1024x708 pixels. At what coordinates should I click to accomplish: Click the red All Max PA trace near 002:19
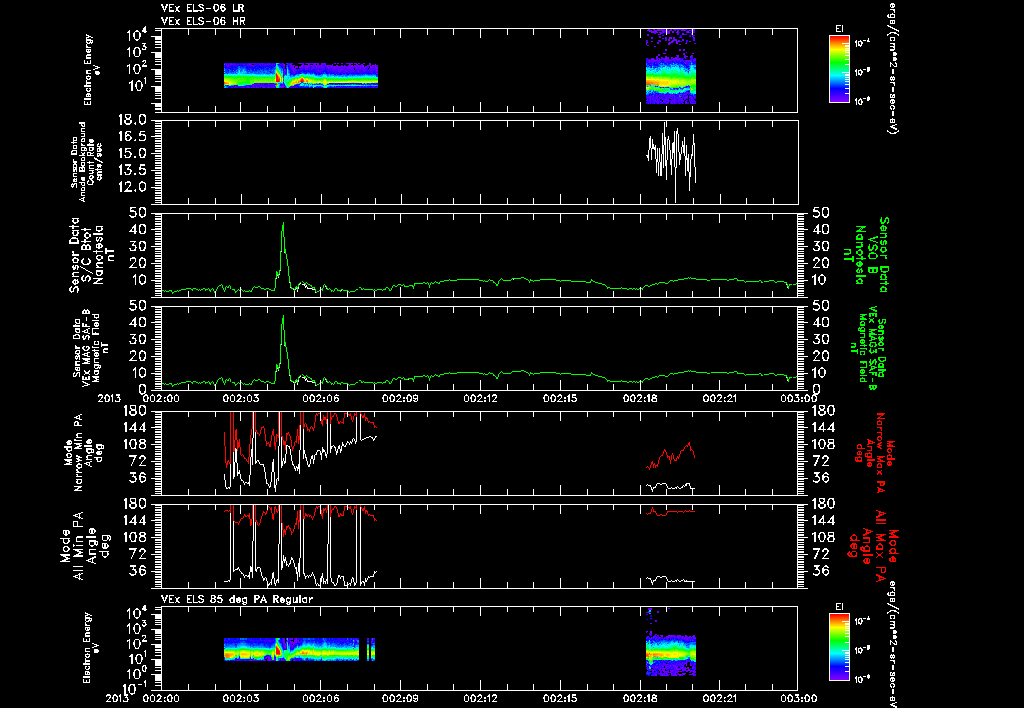671,512
